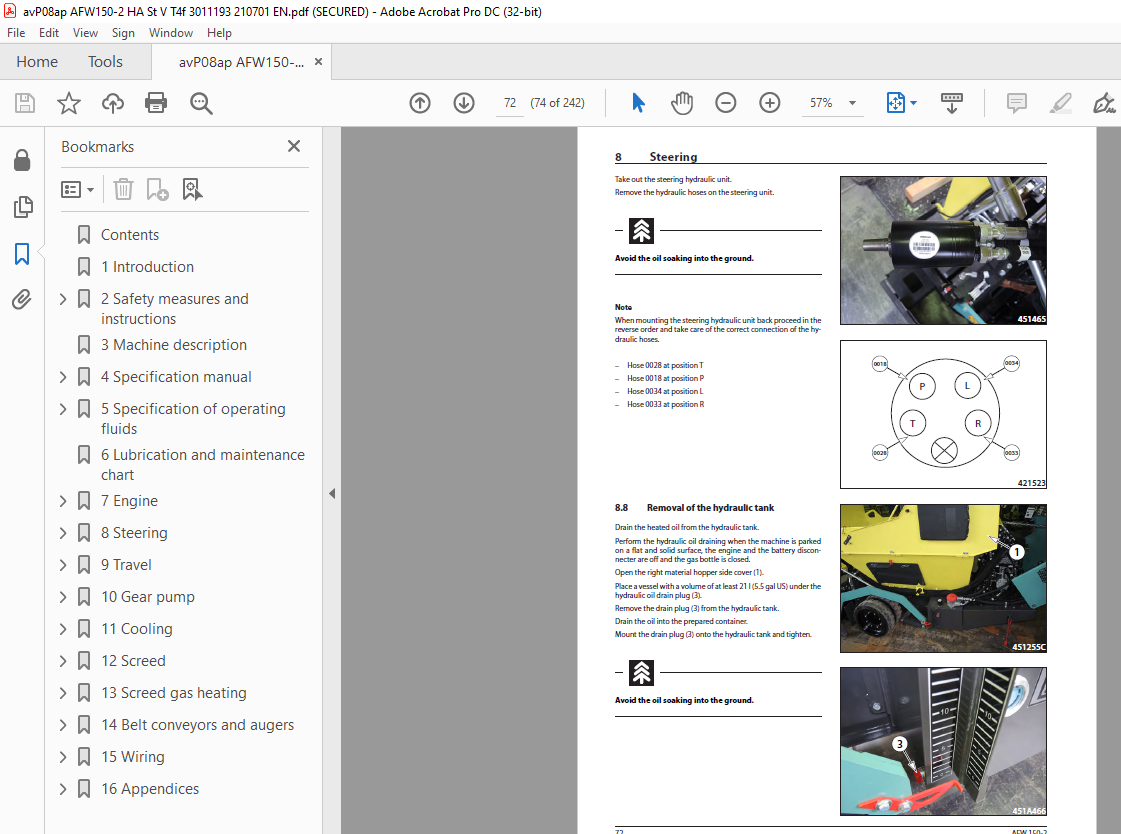Switch to the Home tab
1121x834 pixels.
click(37, 62)
